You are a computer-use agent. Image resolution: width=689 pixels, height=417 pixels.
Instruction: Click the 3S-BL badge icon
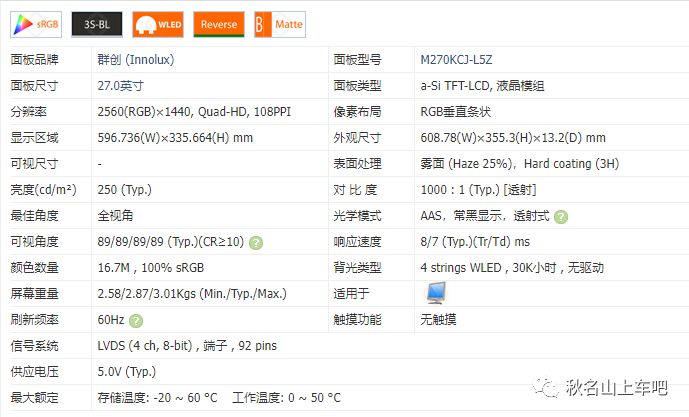pyautogui.click(x=97, y=24)
